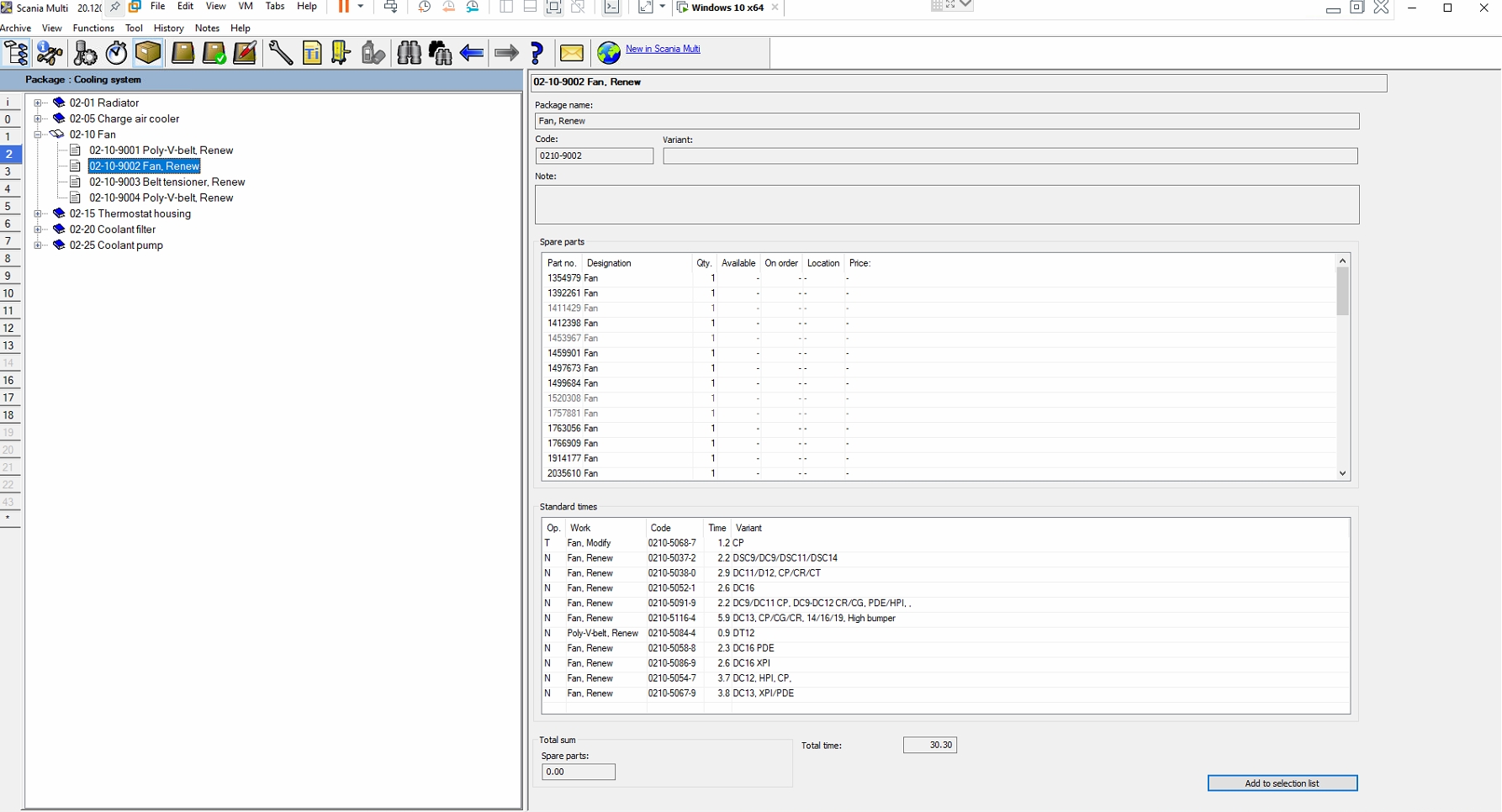Open the Functions menu

93,28
